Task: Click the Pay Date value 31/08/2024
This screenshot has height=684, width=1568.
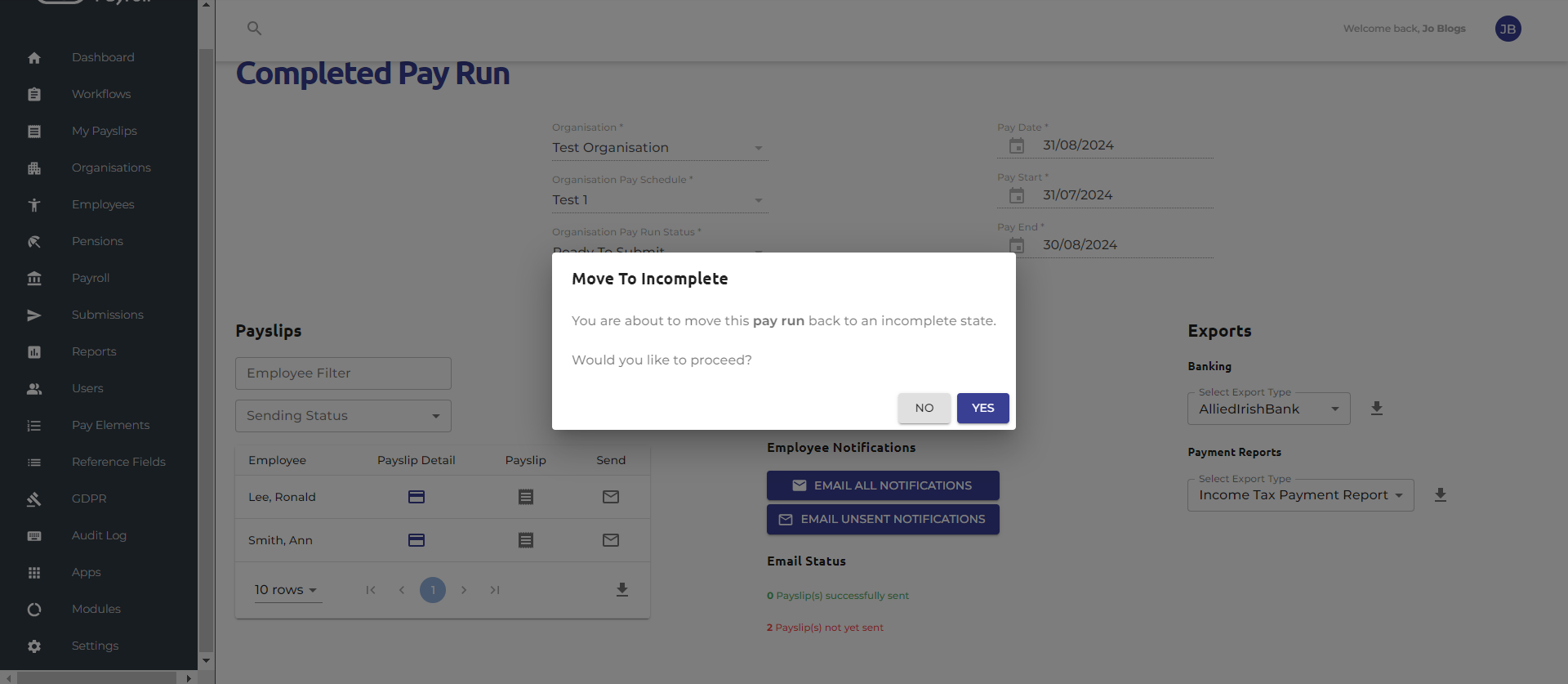Action: click(1078, 145)
